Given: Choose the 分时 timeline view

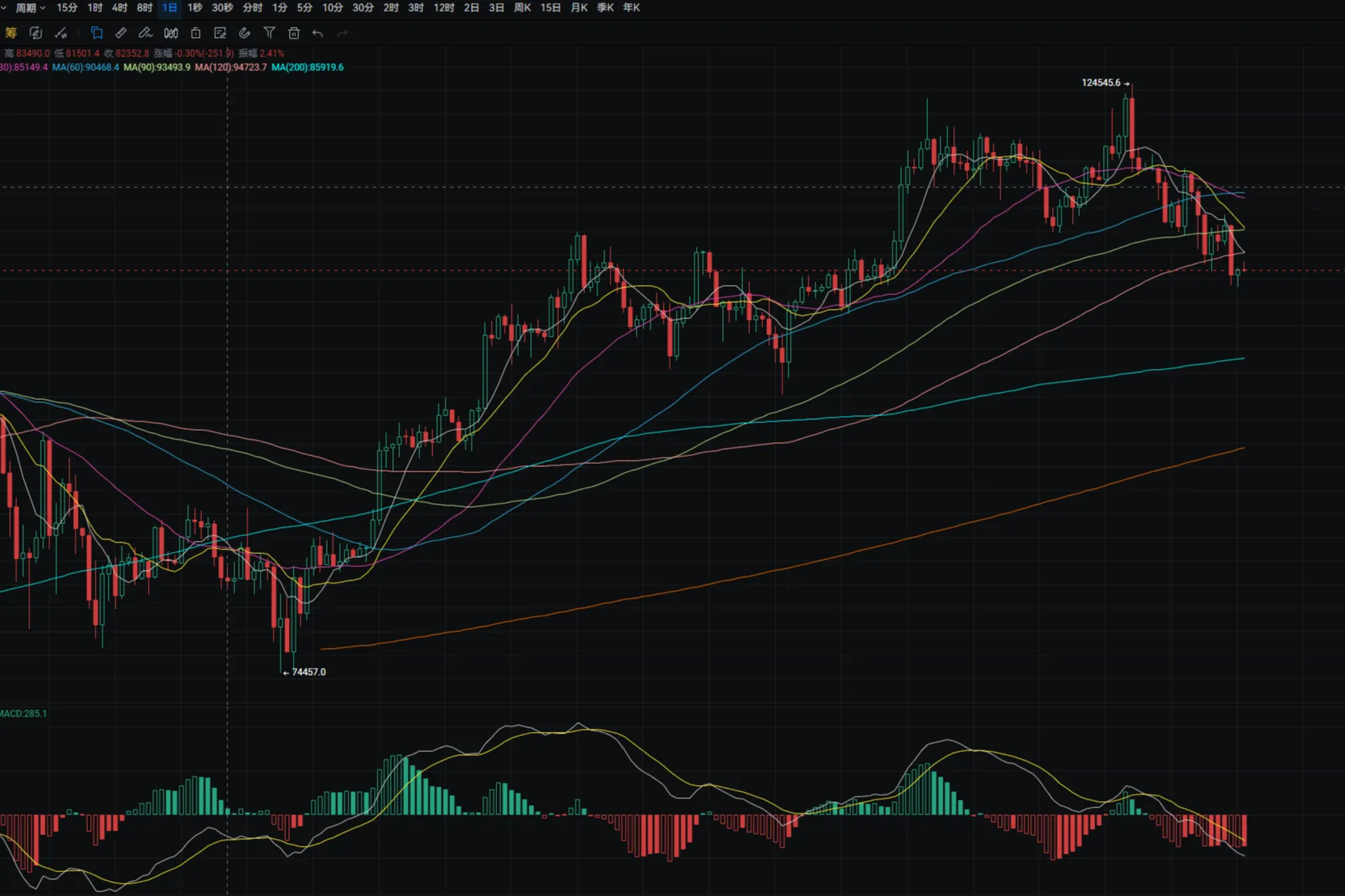Looking at the screenshot, I should tap(252, 8).
